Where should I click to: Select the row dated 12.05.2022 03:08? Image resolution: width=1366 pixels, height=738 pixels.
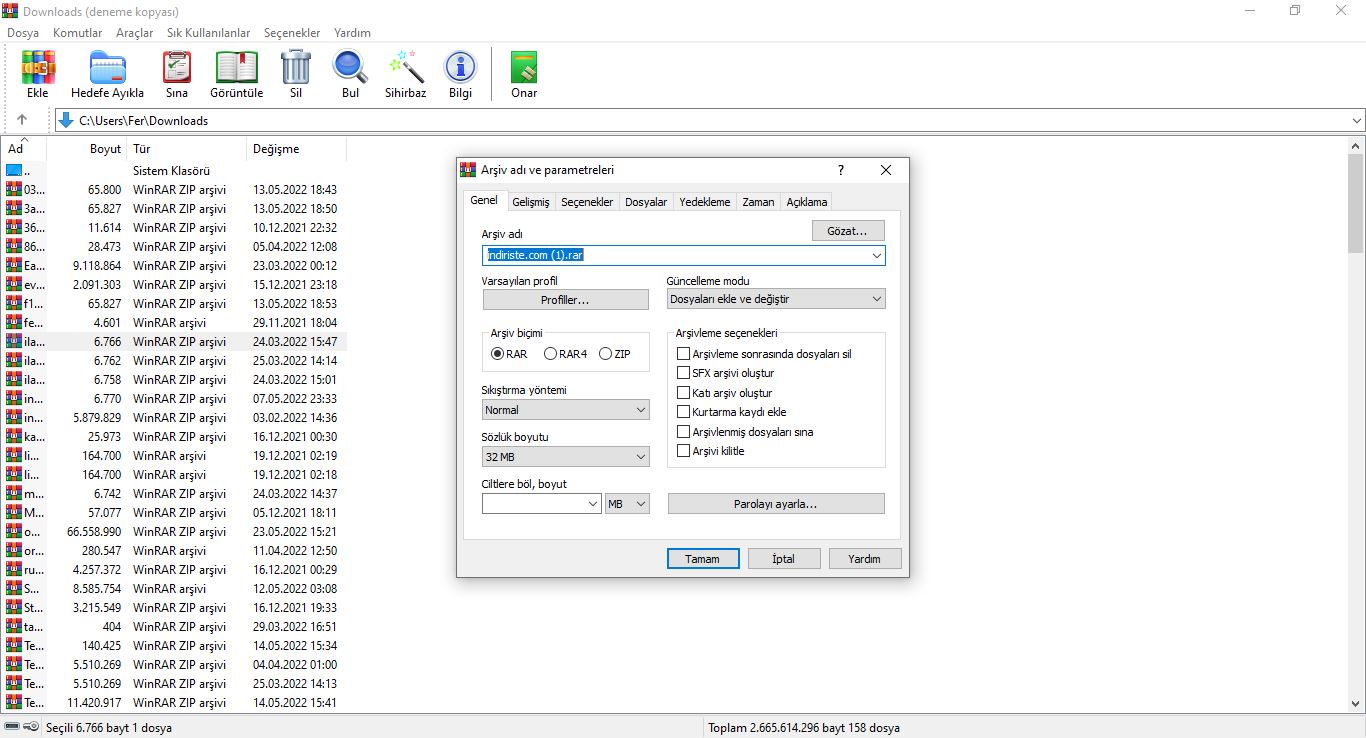173,589
